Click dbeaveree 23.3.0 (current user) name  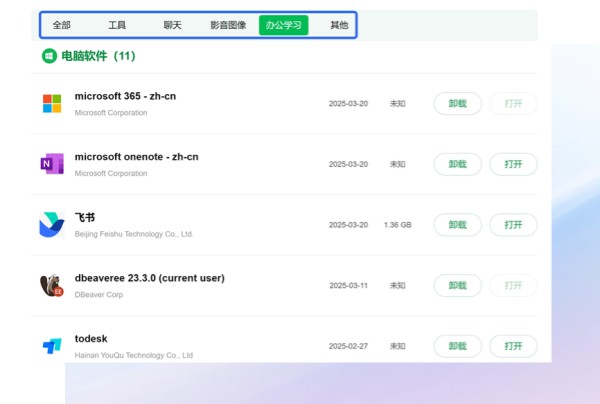pyautogui.click(x=150, y=278)
